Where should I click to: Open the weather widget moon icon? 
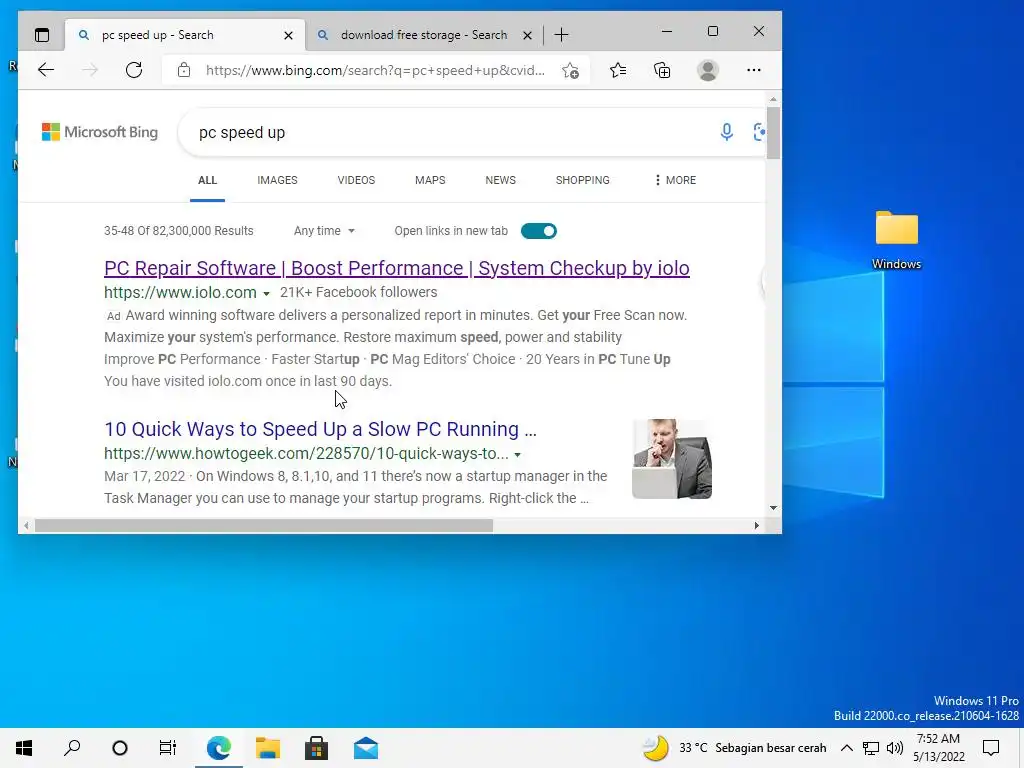coord(656,748)
